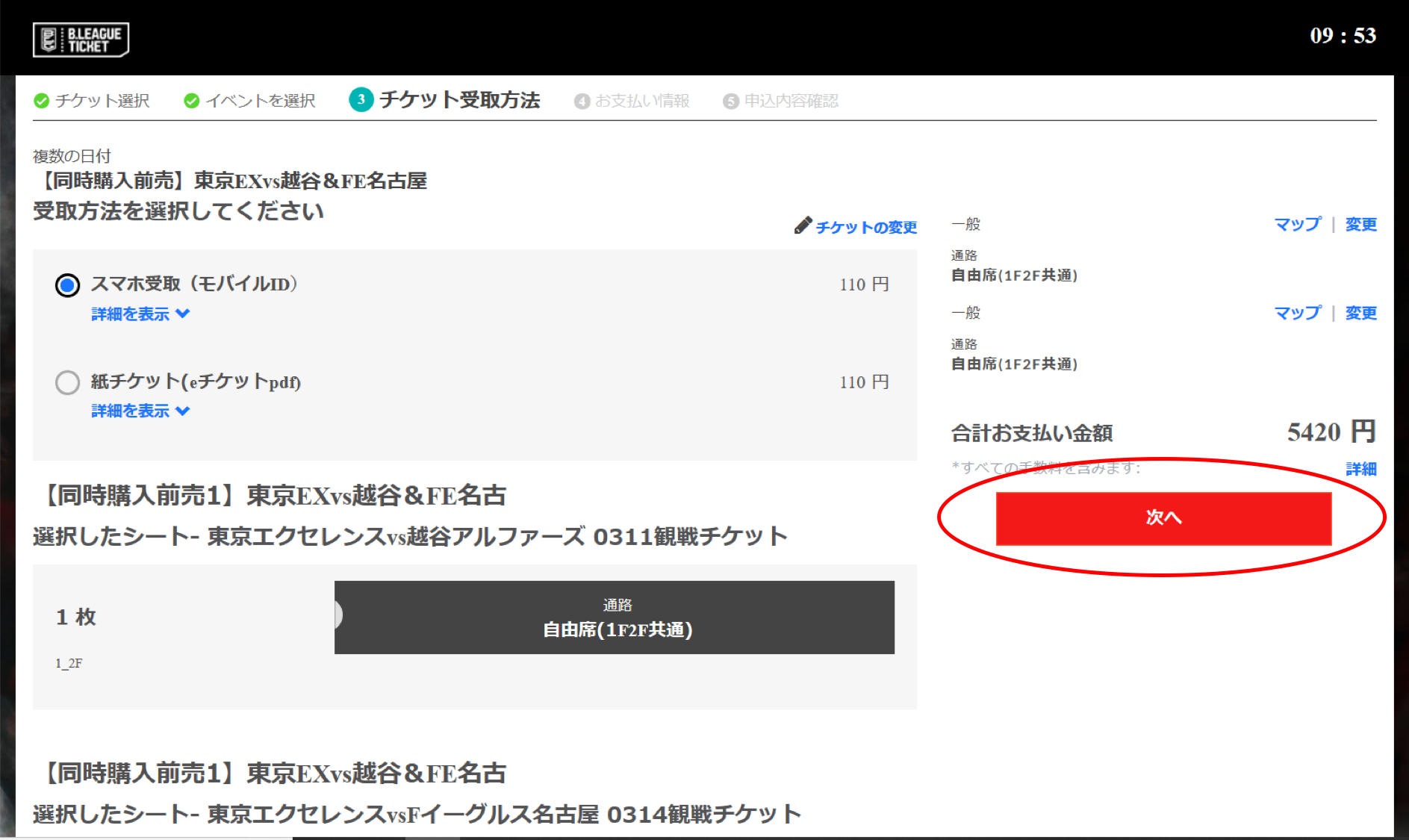Click 変更 for the first 一般 ticket
The image size is (1409, 840).
click(1360, 224)
